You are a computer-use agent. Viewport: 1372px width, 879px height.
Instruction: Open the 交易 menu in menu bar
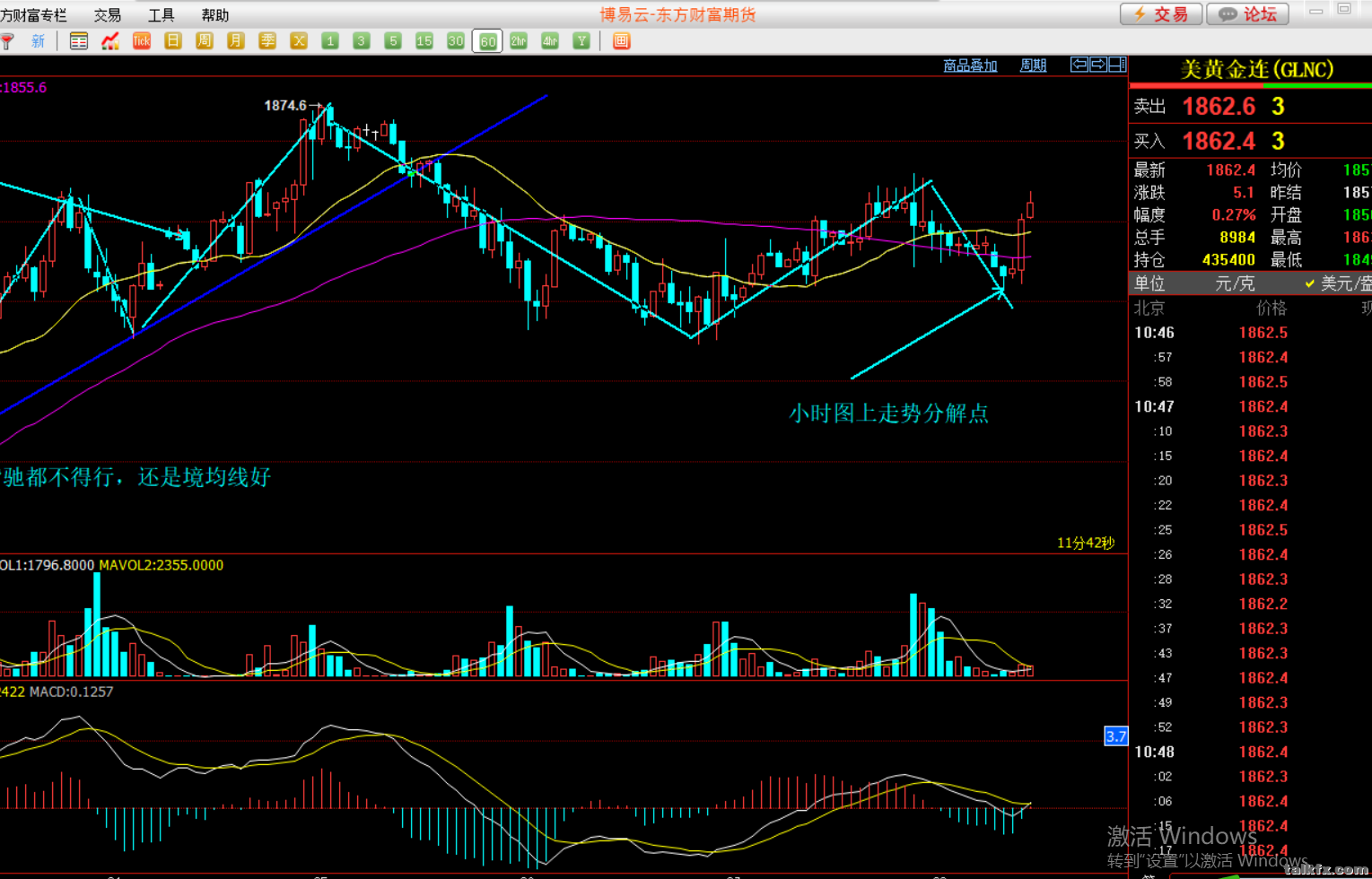[108, 15]
